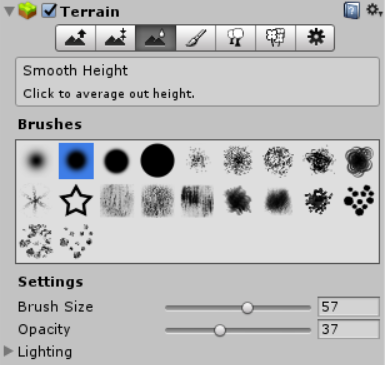Select the Paint Height tool
The width and height of the screenshot is (385, 365).
tap(116, 37)
